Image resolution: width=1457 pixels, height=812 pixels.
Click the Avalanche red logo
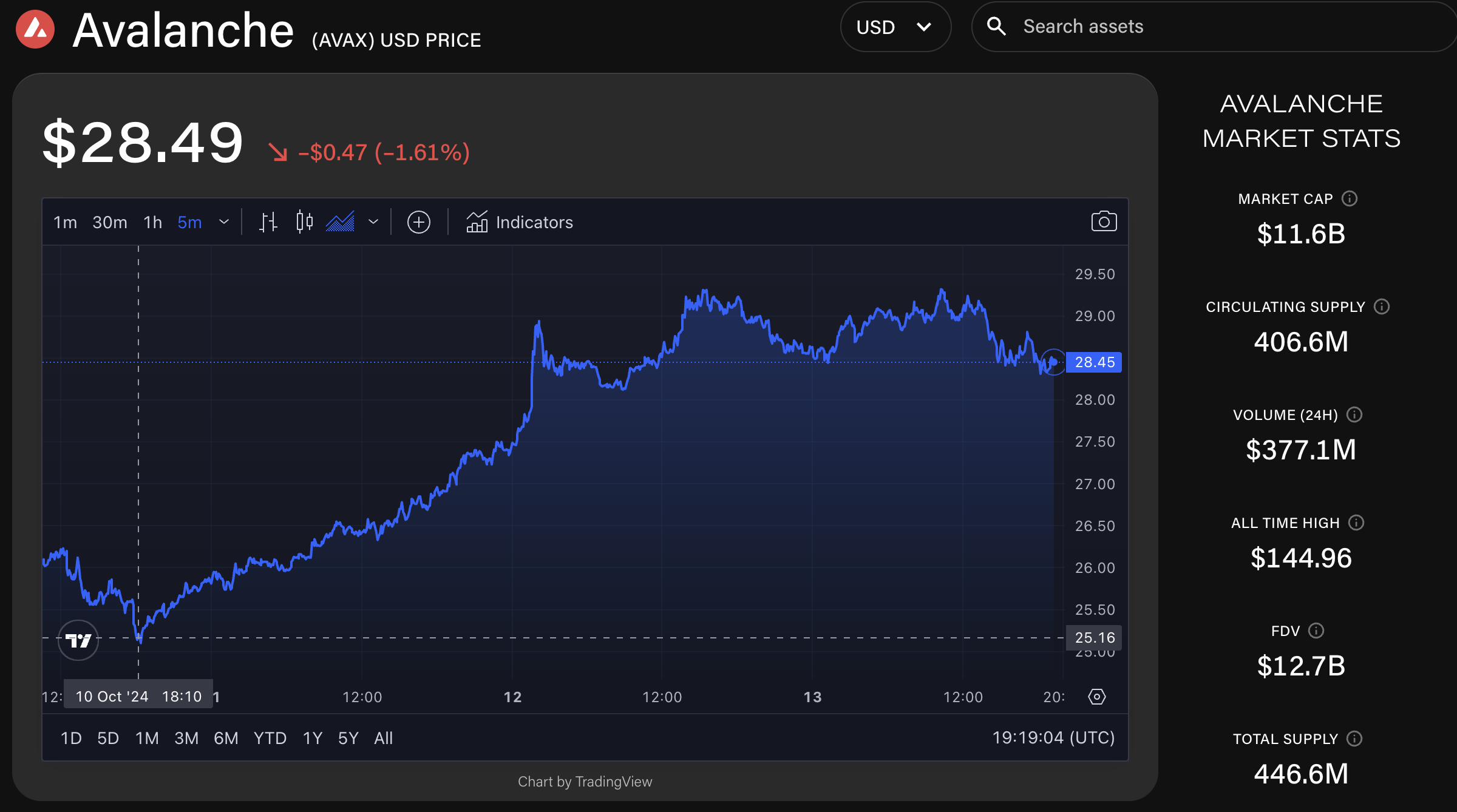[x=35, y=29]
